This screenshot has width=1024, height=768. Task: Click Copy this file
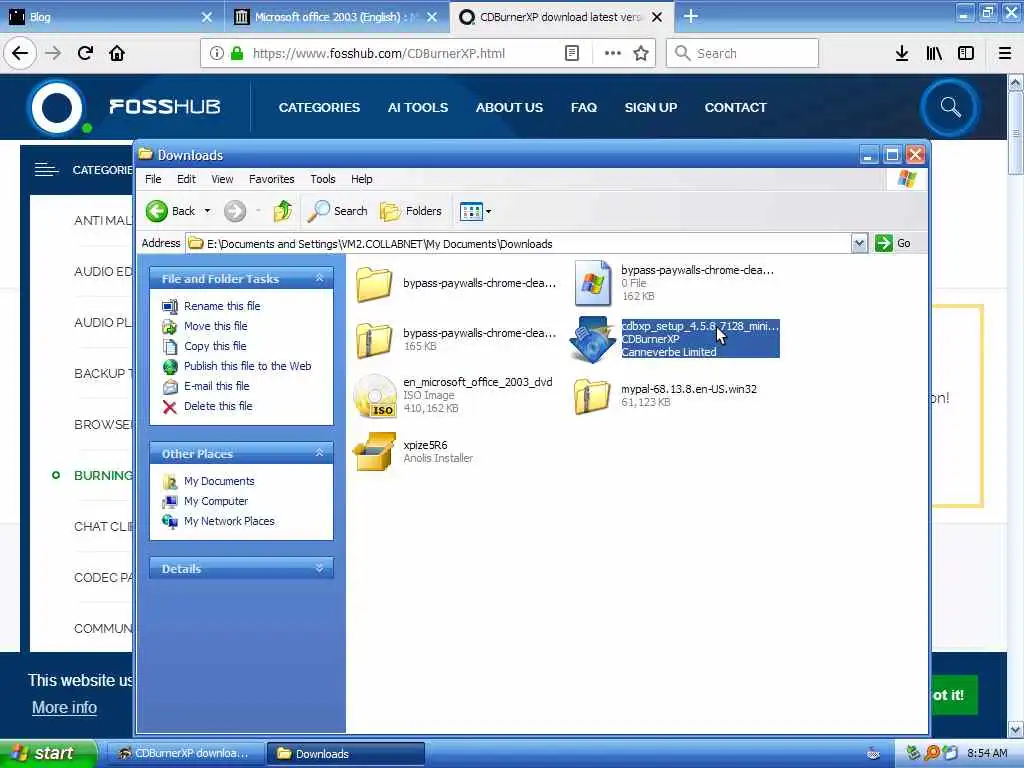pos(215,346)
